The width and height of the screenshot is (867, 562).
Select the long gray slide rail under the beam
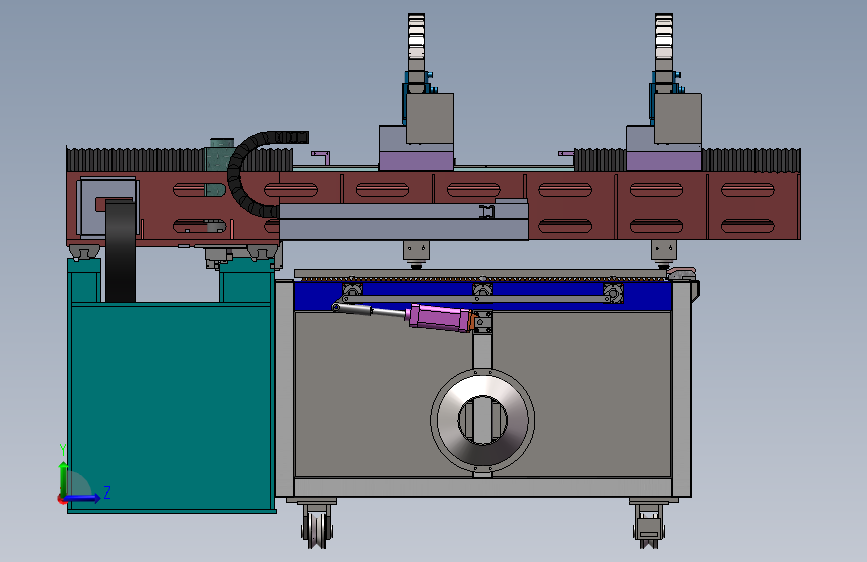[404, 221]
